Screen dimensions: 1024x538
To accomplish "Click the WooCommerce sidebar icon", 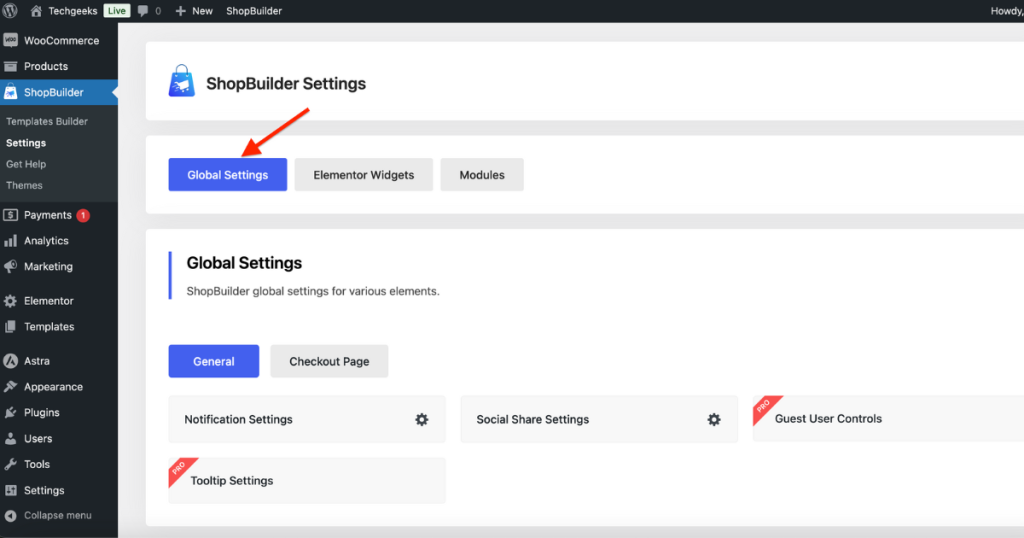I will click(10, 40).
